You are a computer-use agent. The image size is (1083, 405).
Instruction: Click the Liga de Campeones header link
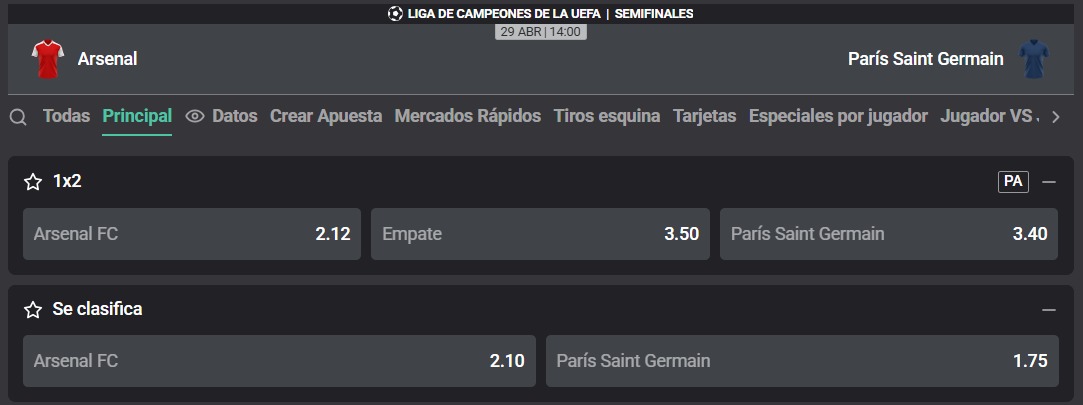504,13
